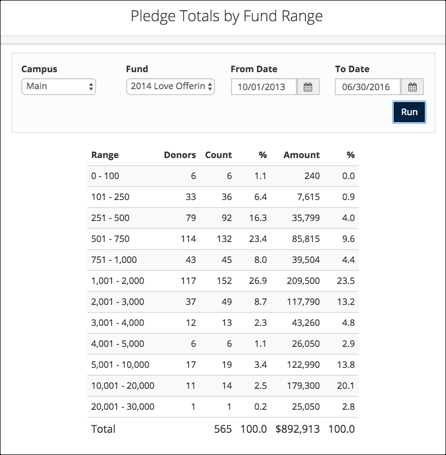
Task: Click the Amount column header
Action: click(x=302, y=155)
